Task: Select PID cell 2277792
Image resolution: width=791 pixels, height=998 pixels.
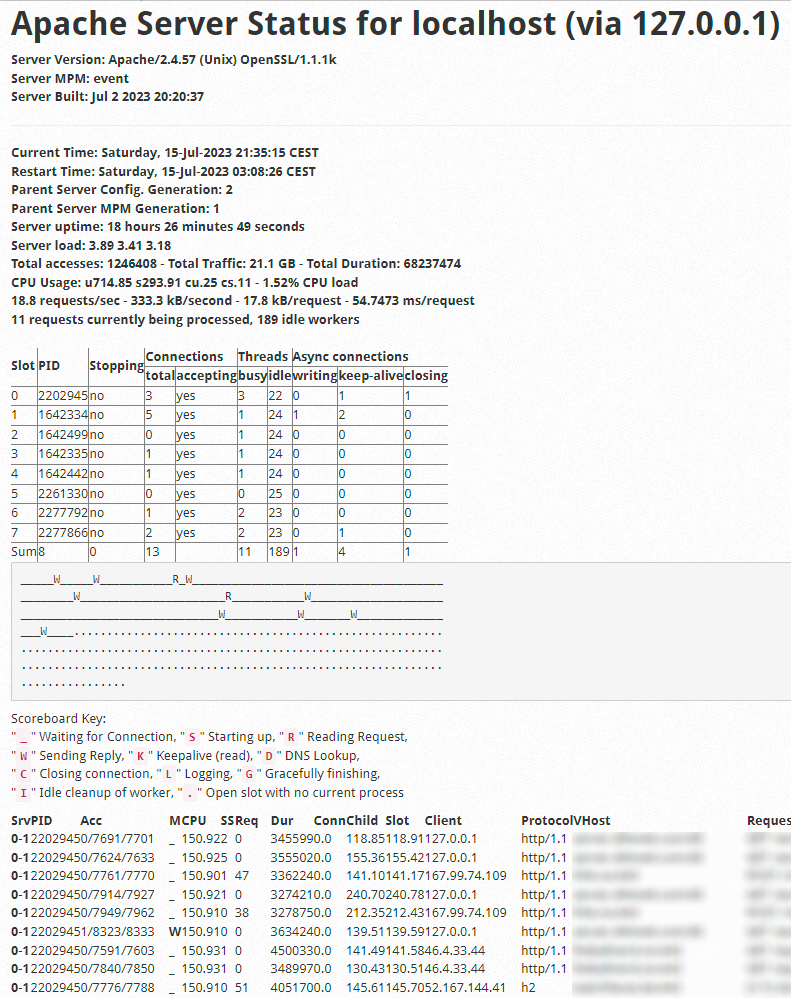Action: click(x=62, y=512)
